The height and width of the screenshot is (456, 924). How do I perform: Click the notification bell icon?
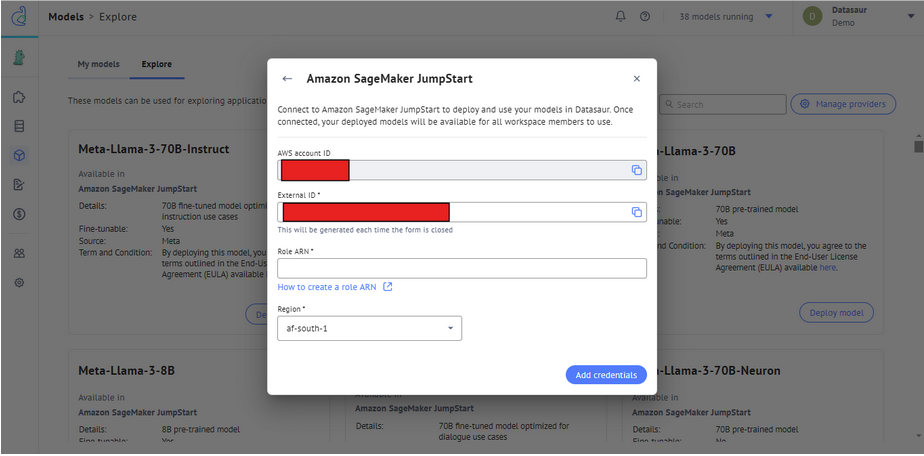tap(621, 16)
